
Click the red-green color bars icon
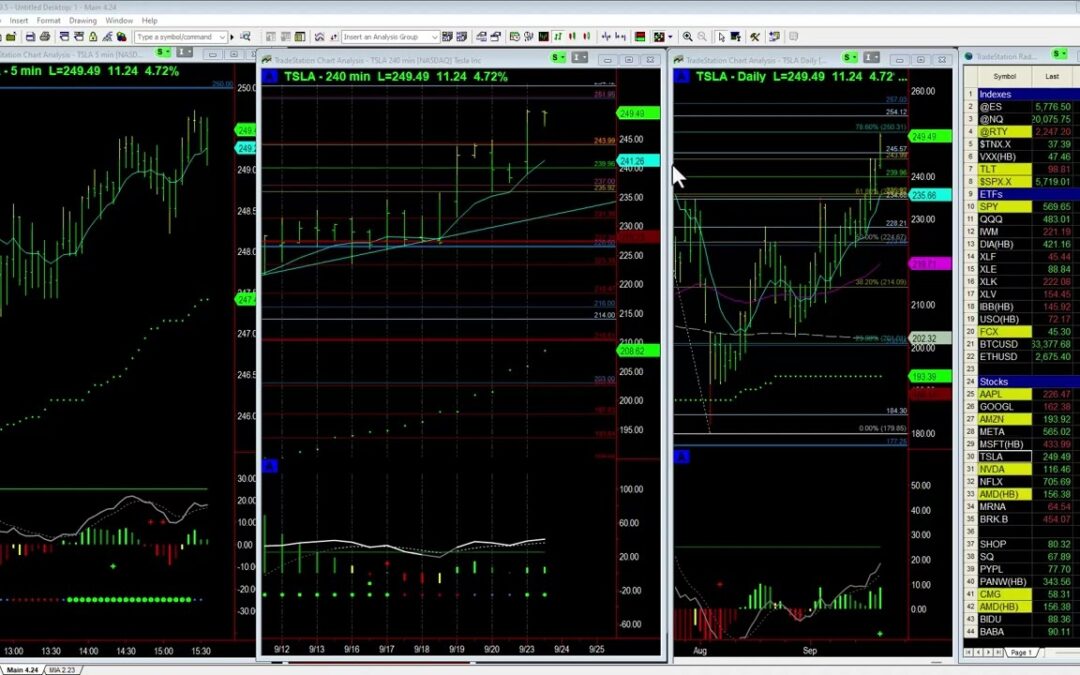639,36
